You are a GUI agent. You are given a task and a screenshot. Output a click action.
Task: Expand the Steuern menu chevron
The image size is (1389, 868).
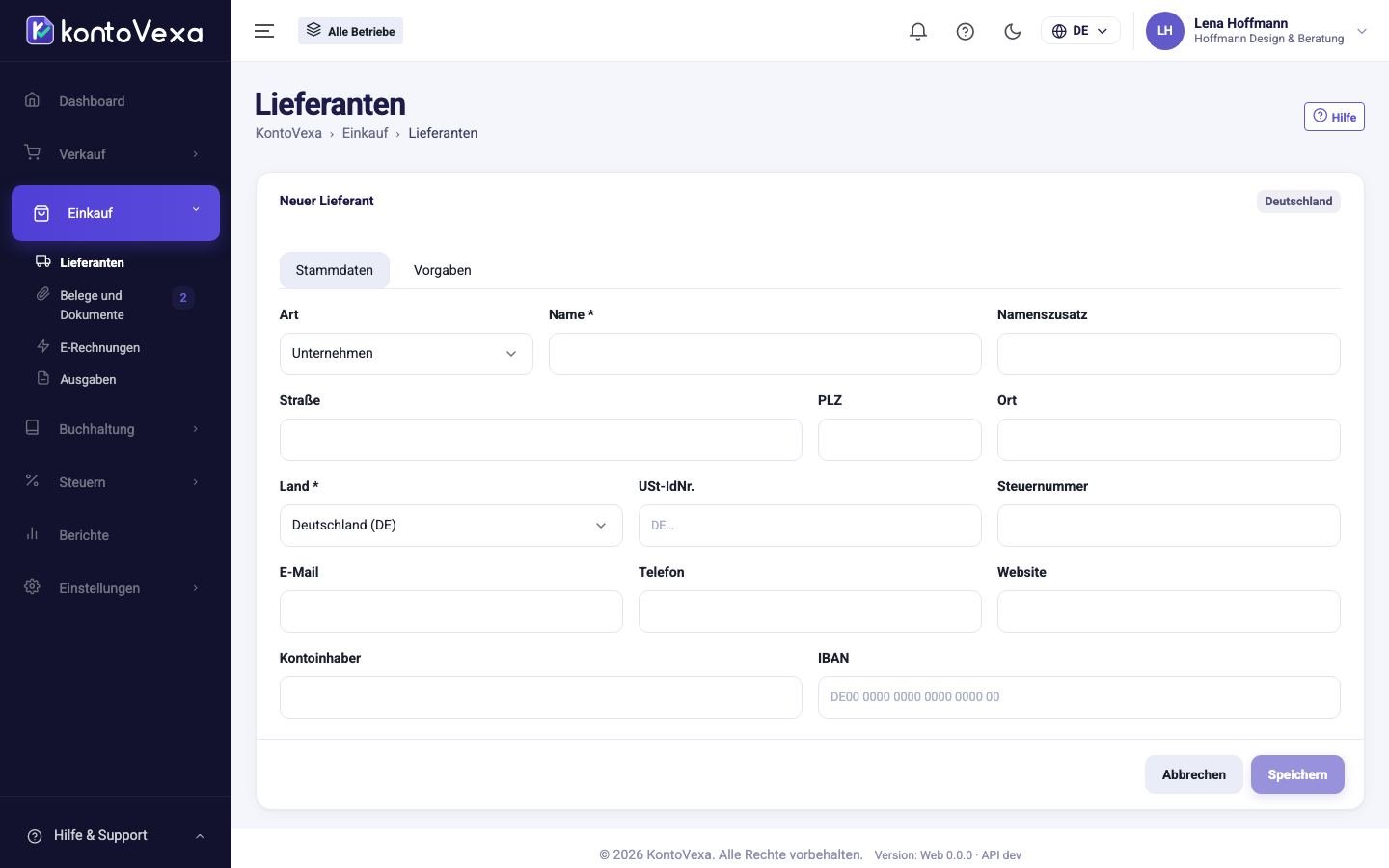click(x=195, y=482)
